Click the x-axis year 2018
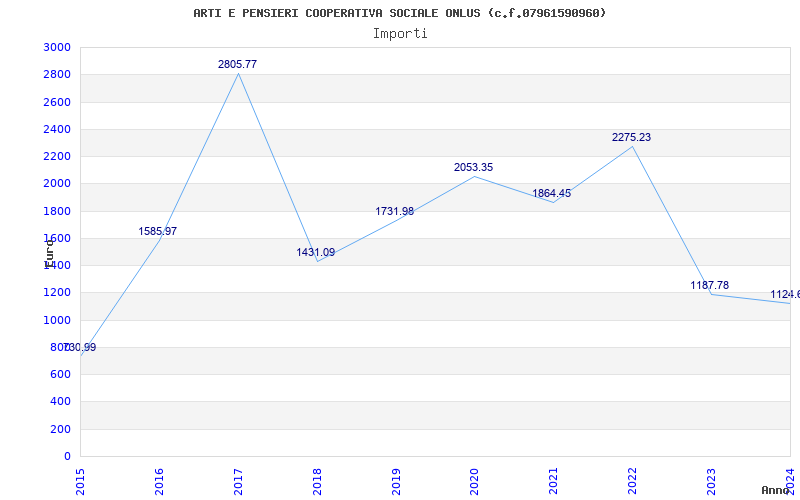The image size is (800, 500). (317, 481)
